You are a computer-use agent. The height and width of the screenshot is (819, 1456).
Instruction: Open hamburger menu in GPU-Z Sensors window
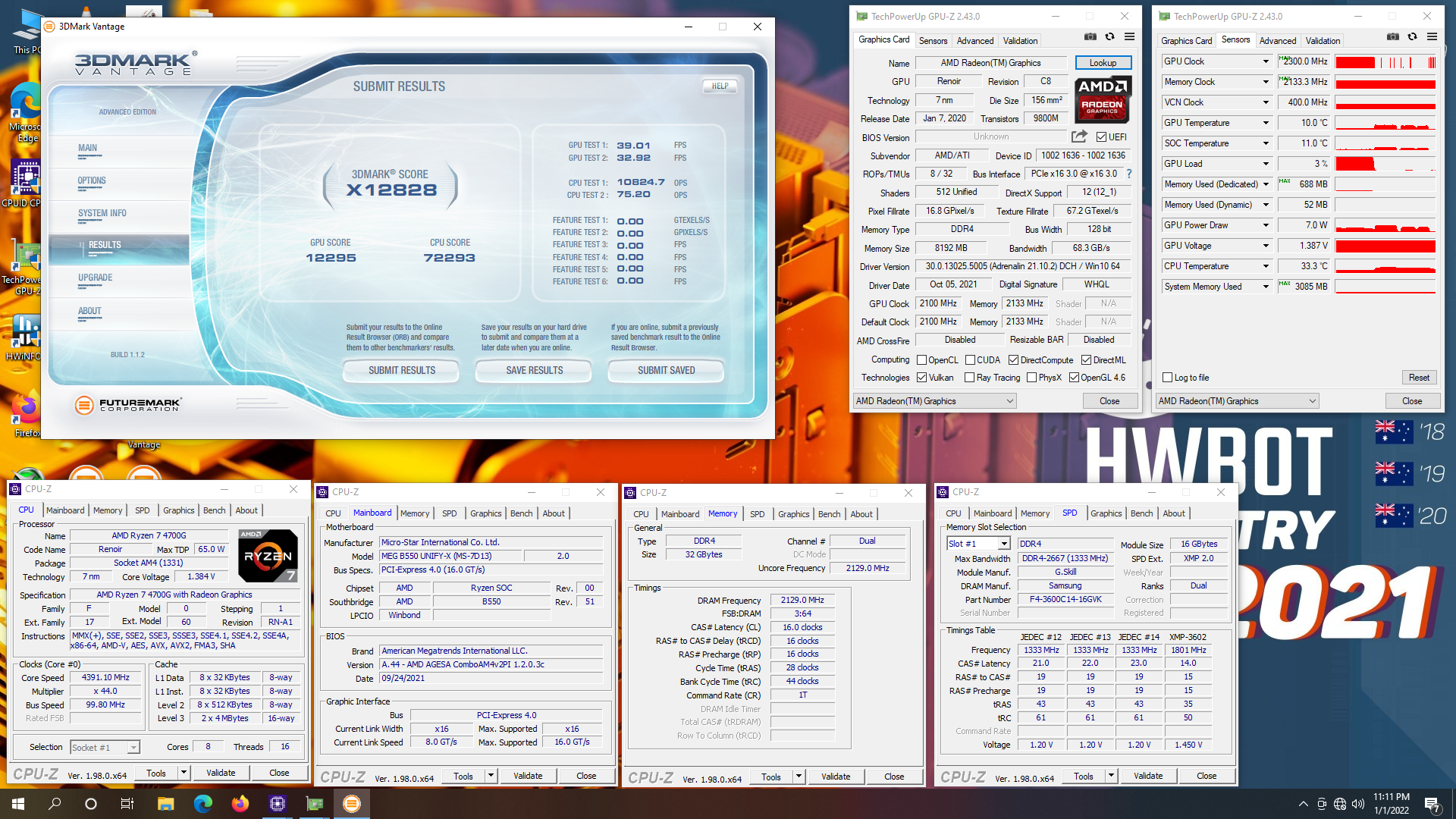pyautogui.click(x=1432, y=36)
